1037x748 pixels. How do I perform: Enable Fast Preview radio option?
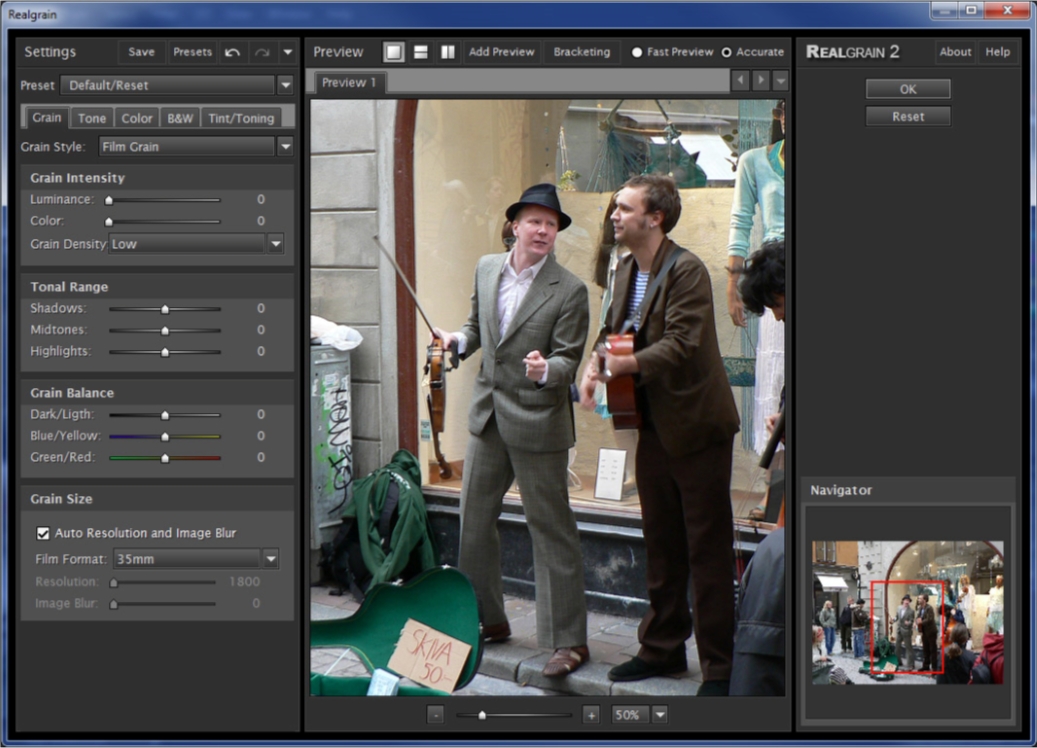pyautogui.click(x=637, y=52)
